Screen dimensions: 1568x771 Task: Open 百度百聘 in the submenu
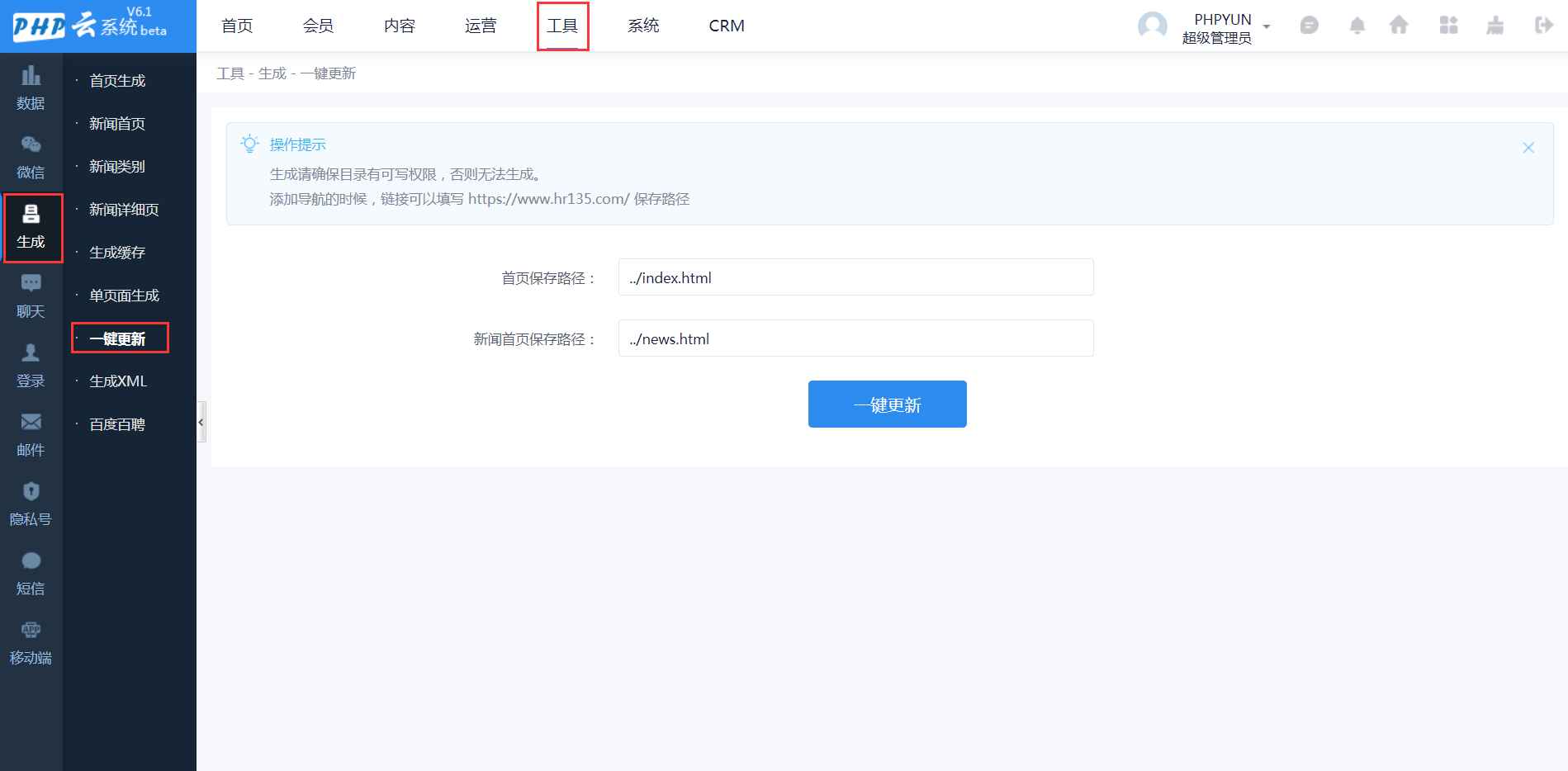coord(117,424)
